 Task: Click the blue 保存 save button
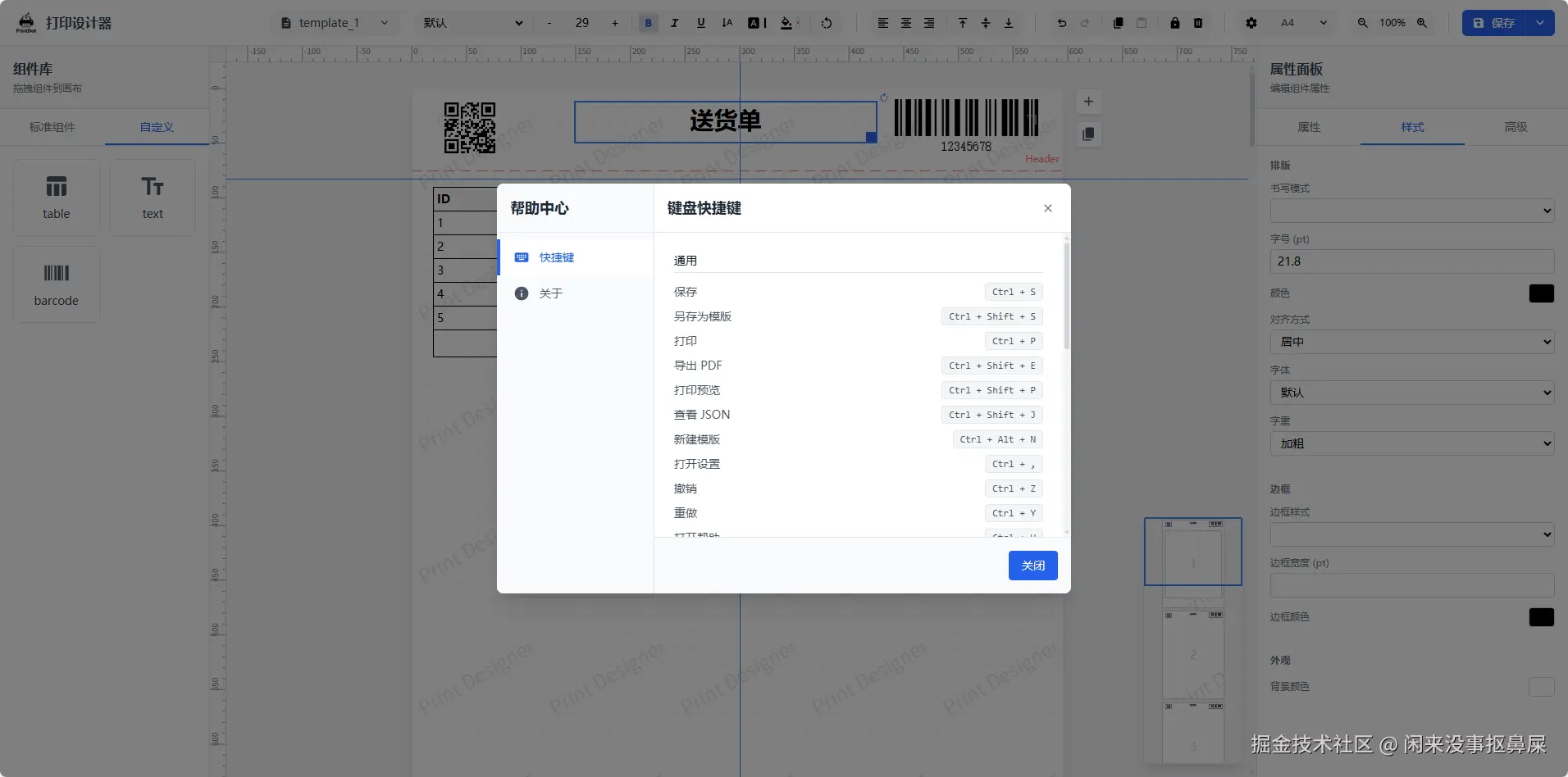click(1493, 23)
